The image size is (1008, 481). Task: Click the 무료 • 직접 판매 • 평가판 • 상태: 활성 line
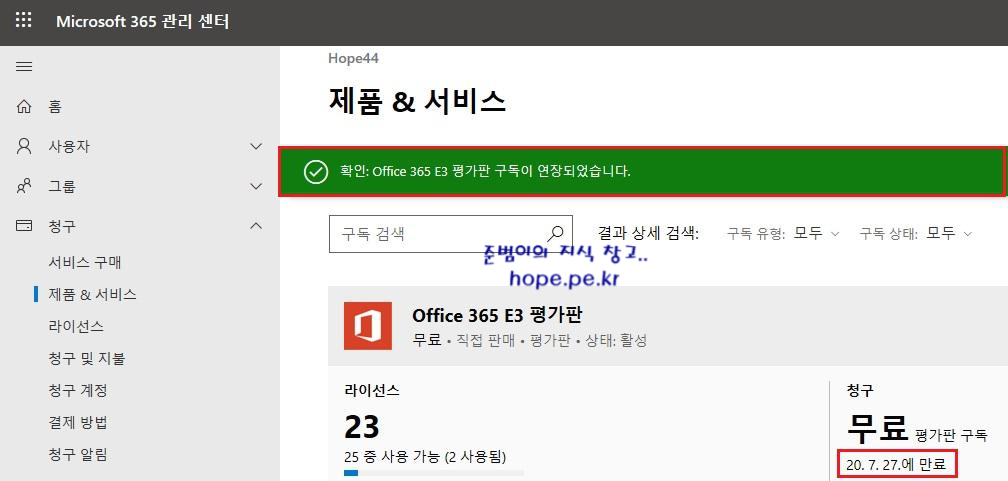click(530, 341)
